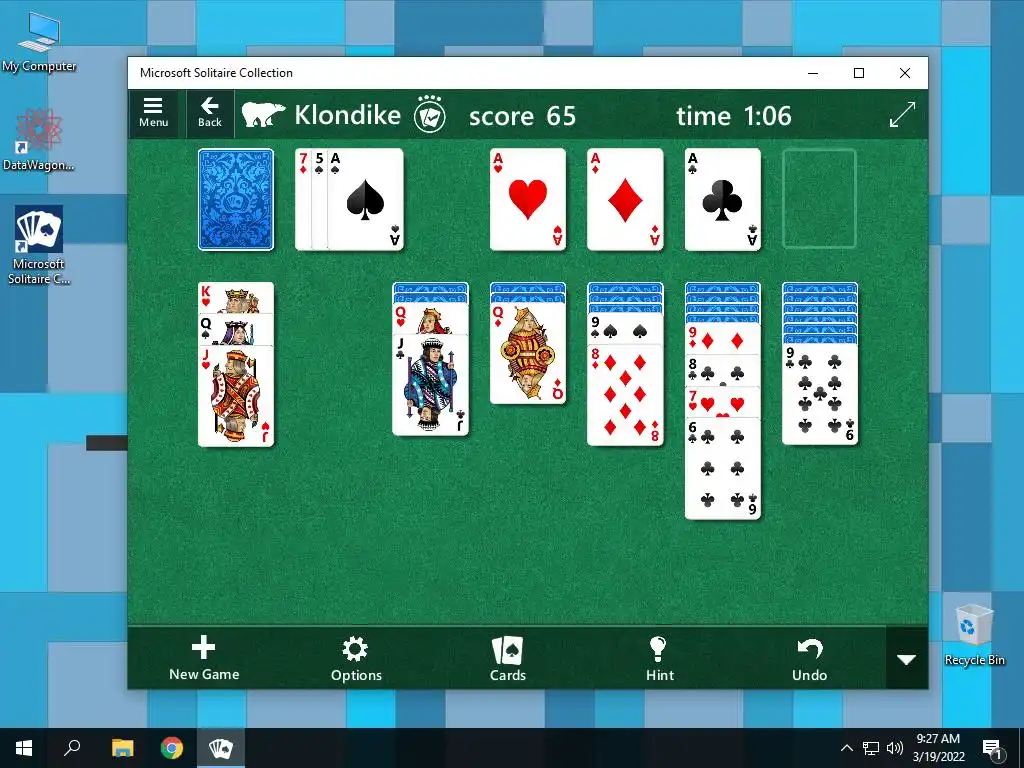The height and width of the screenshot is (768, 1024).
Task: Minimize the Solitaire window
Action: (813, 73)
